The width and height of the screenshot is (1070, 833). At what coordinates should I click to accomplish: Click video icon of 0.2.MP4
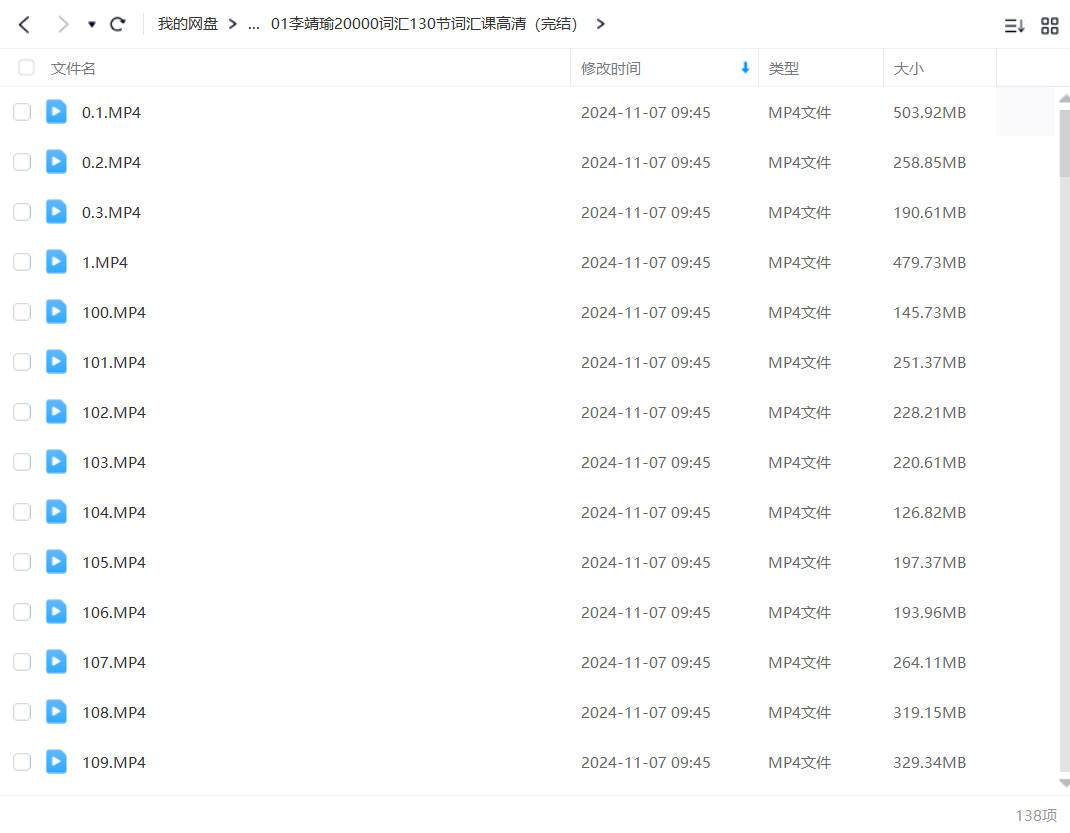pyautogui.click(x=57, y=162)
